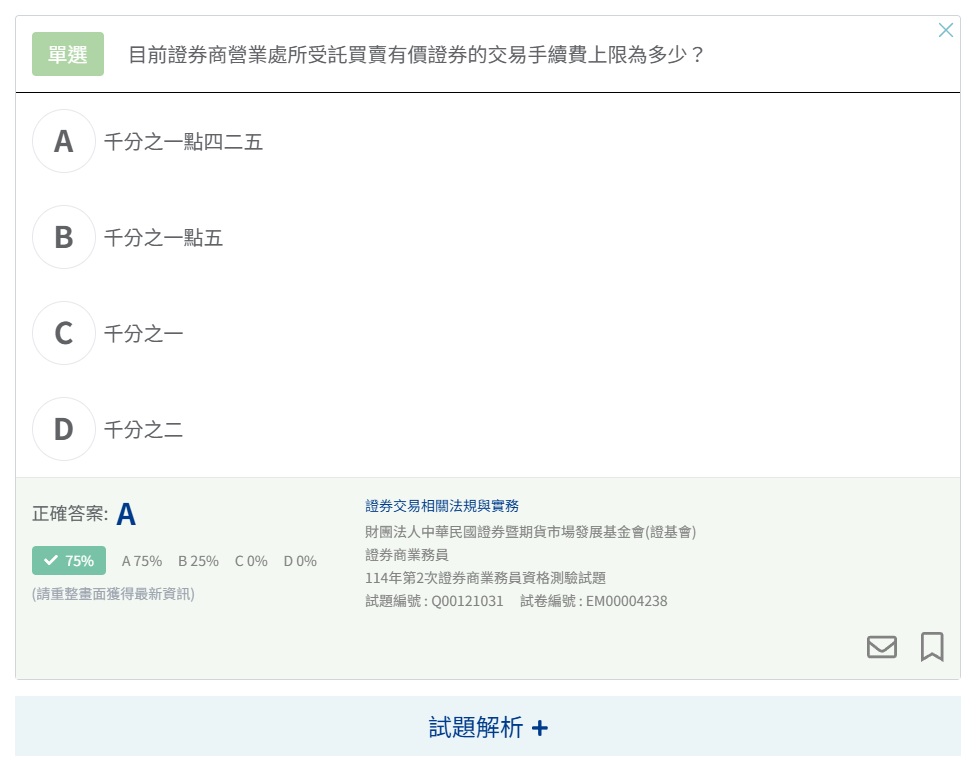Click the envelope icon to report the question

pos(881,647)
